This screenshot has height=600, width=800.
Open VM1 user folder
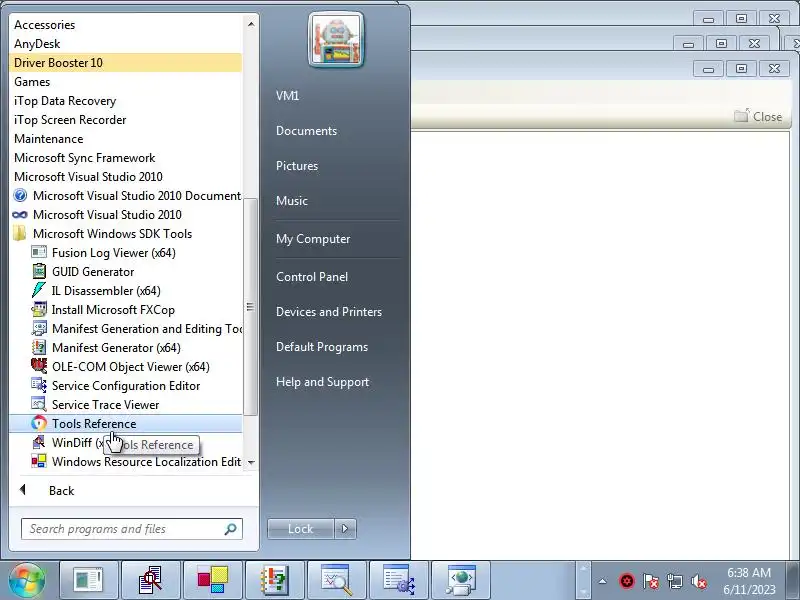coord(287,95)
